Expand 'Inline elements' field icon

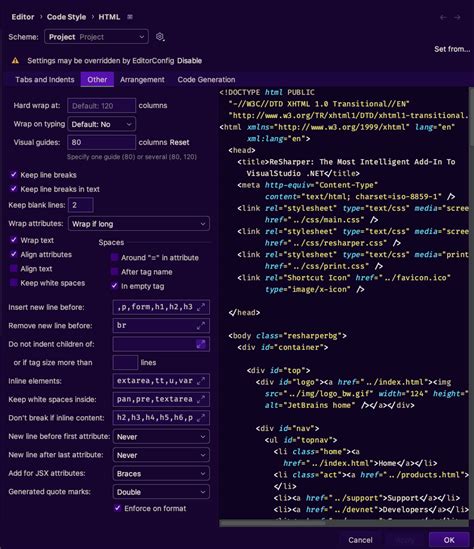click(x=201, y=381)
